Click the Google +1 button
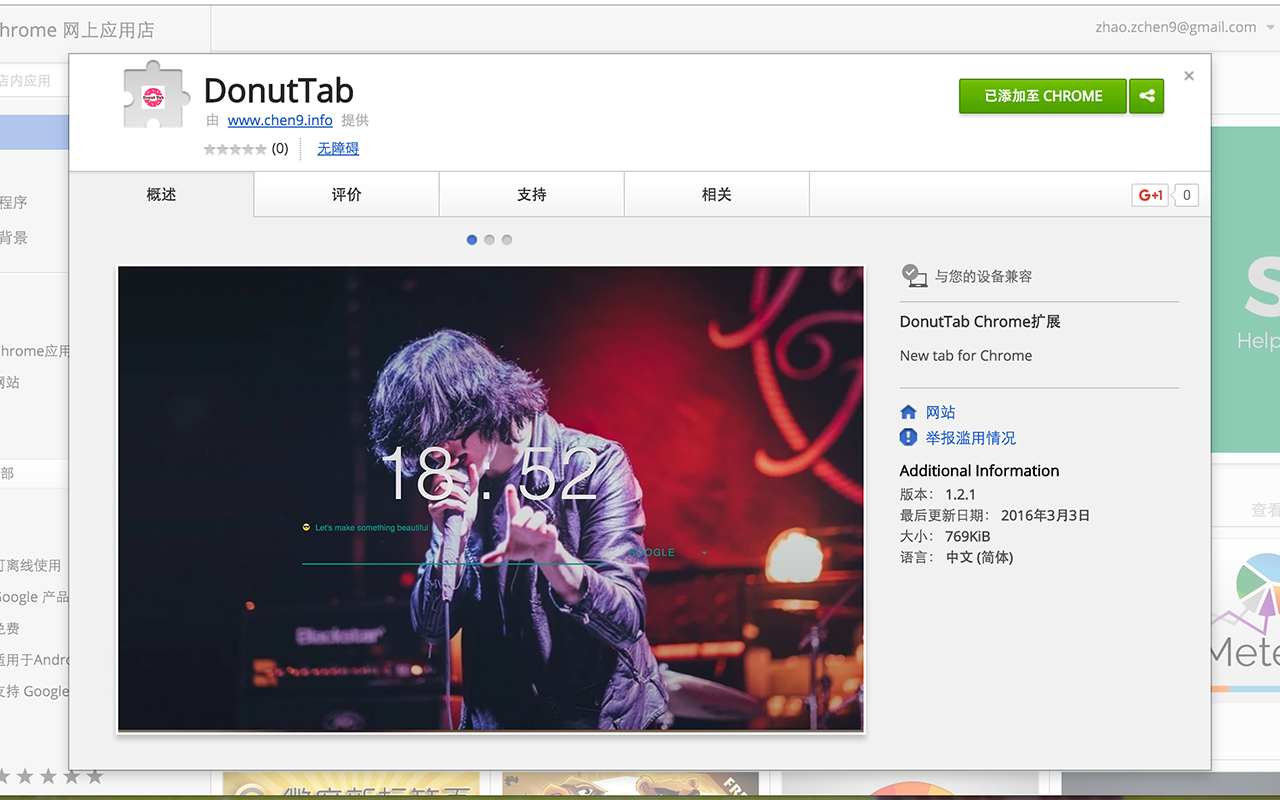The width and height of the screenshot is (1280, 800). coord(1151,195)
